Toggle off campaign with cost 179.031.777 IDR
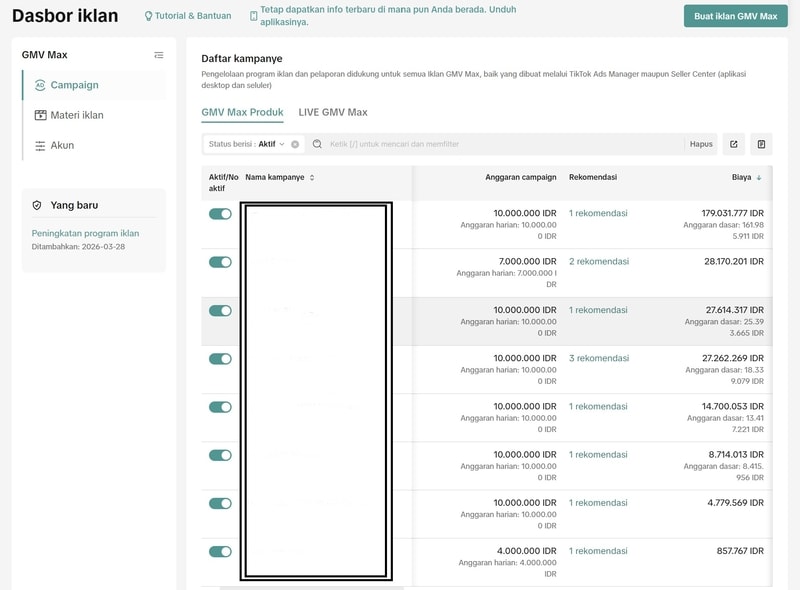Screen dimensions: 800x590 click(x=220, y=214)
